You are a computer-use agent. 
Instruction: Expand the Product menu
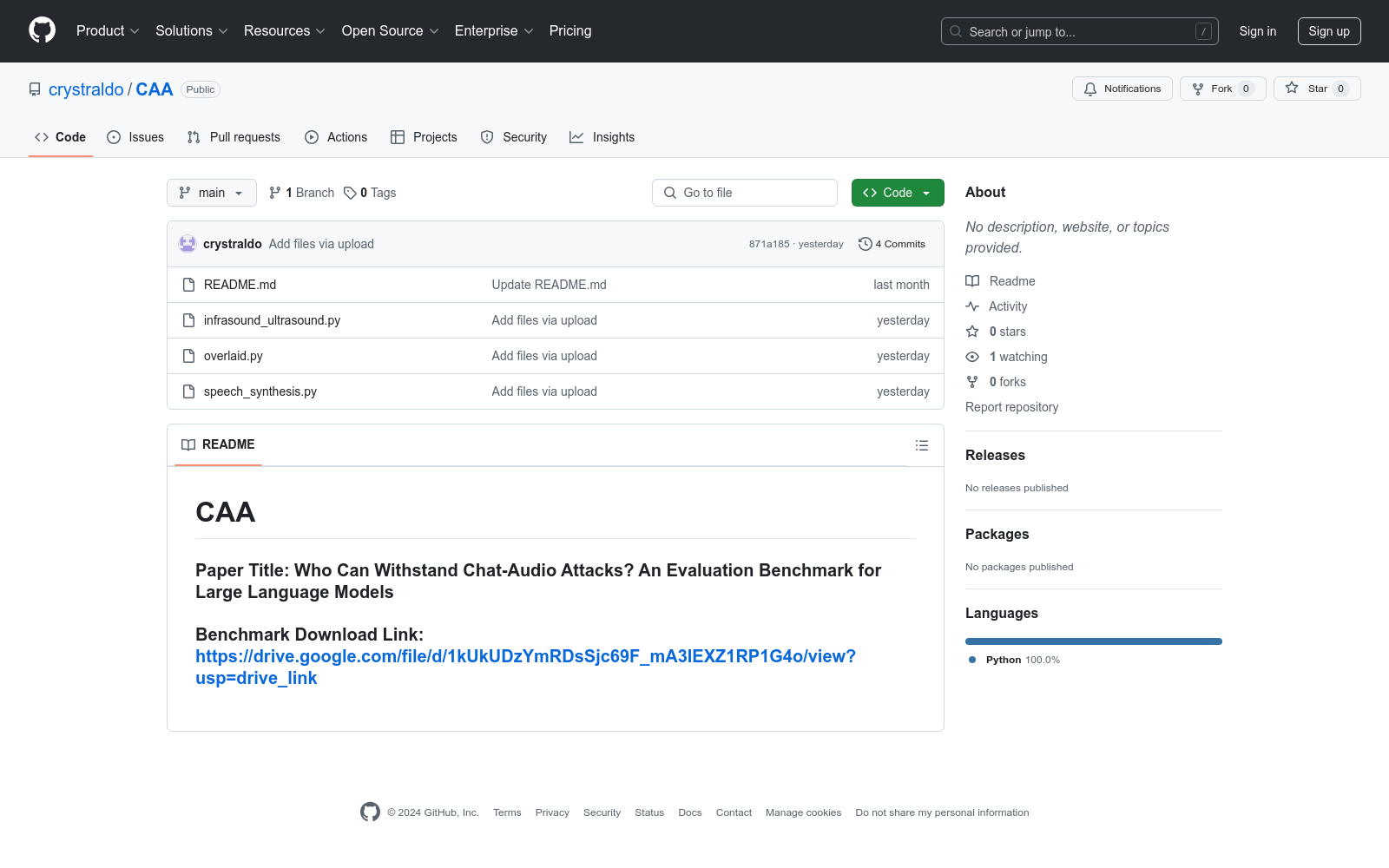pos(108,31)
